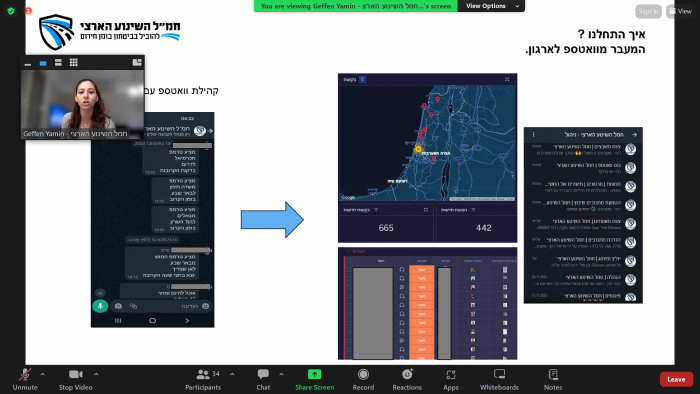The image size is (700, 394).
Task: Click Geffen Yamin's video thumbnail
Action: click(x=83, y=104)
